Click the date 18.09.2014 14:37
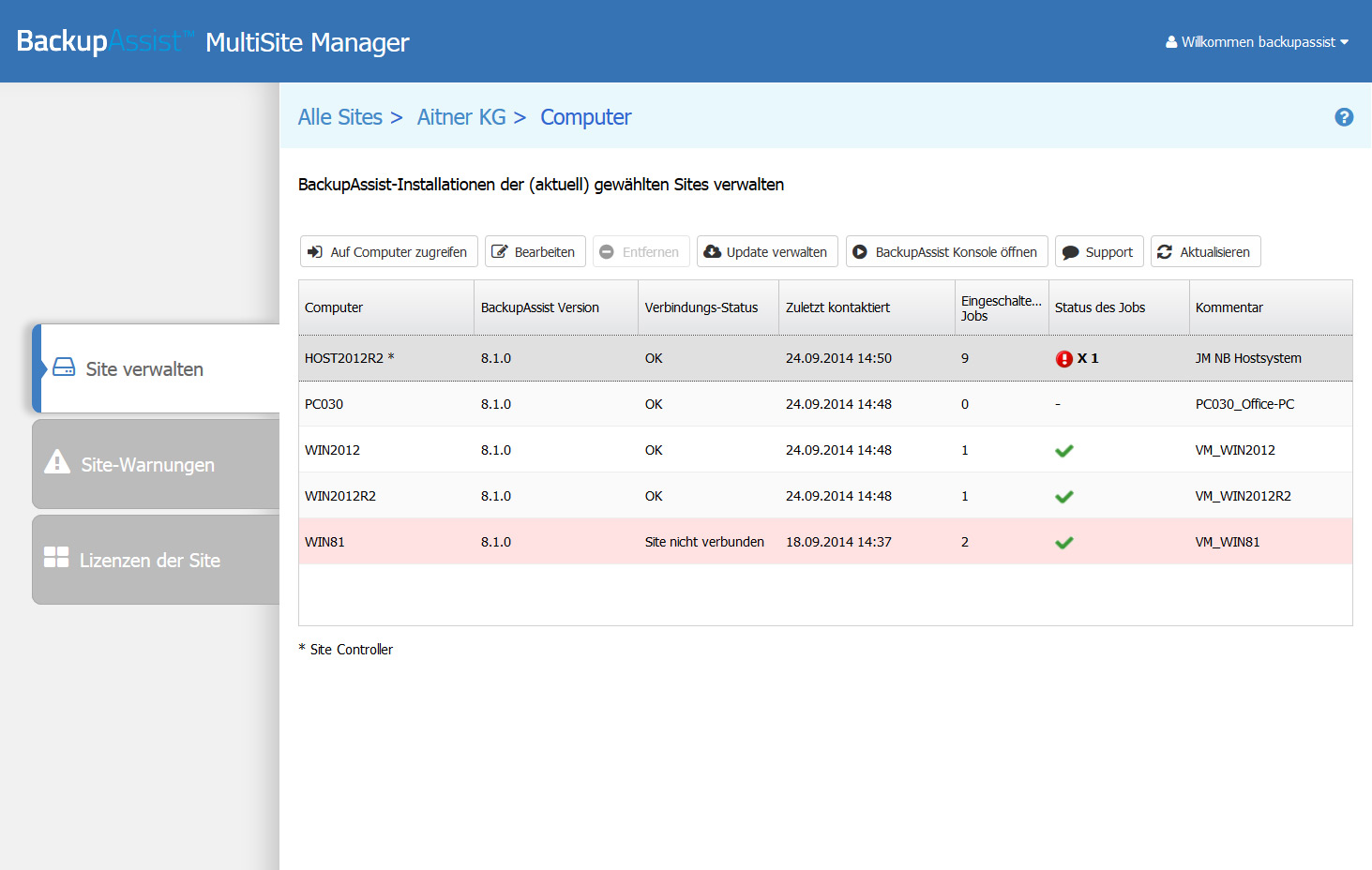The image size is (1372, 870). [x=838, y=542]
